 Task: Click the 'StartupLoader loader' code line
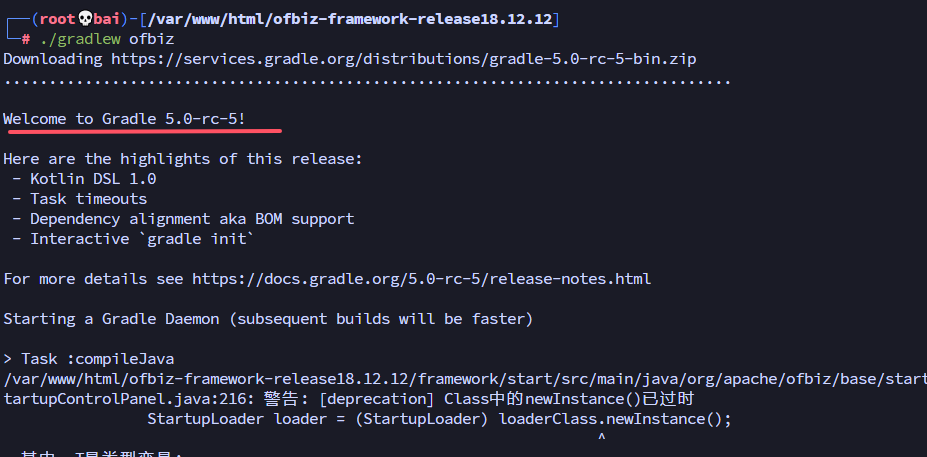click(439, 419)
